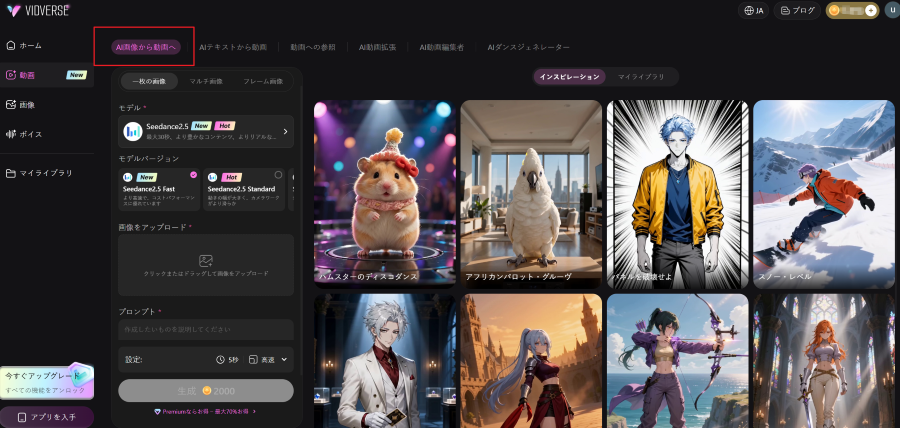This screenshot has height=428, width=900.
Task: Click the image upload icon
Action: tap(206, 261)
